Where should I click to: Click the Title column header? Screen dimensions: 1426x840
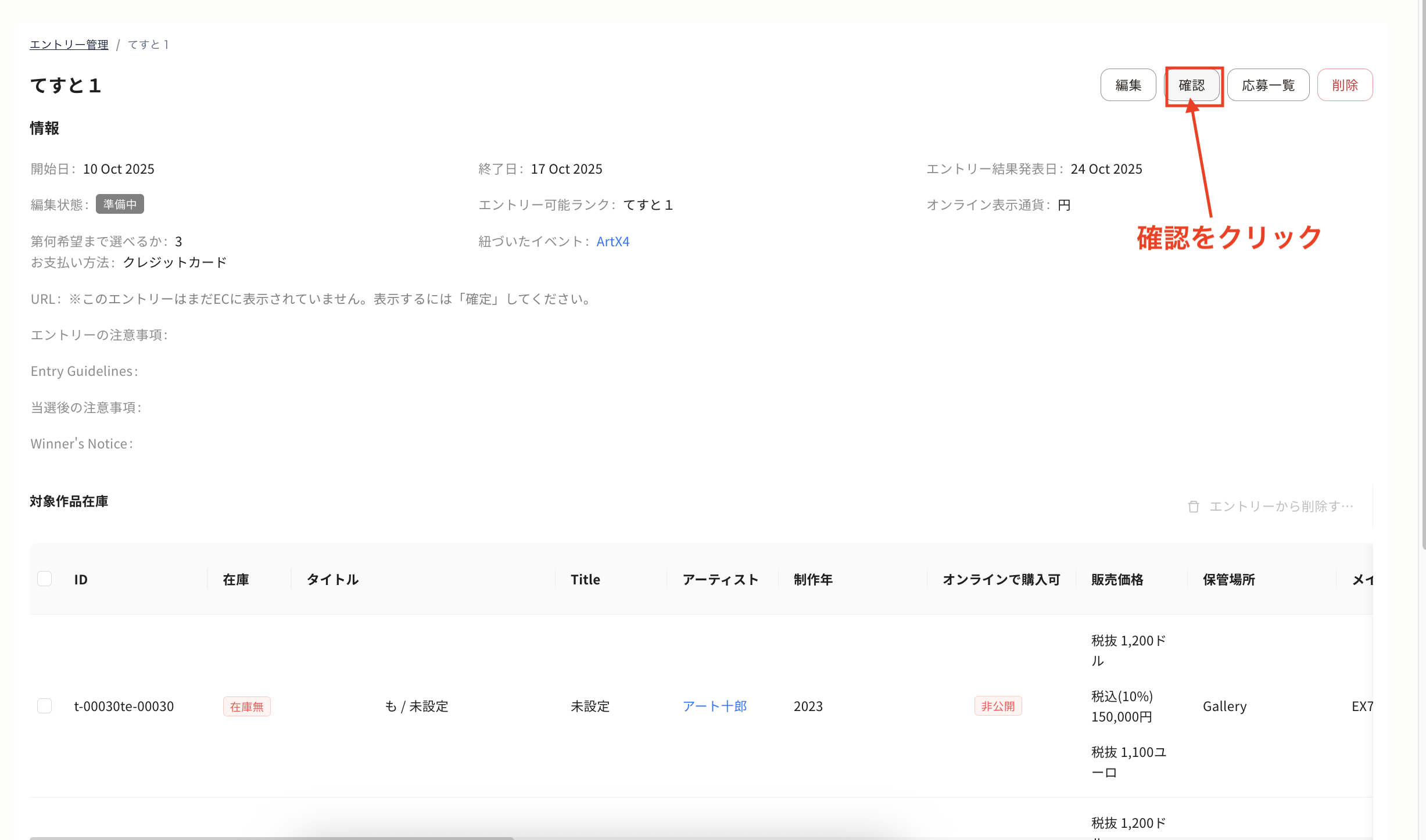pos(585,579)
